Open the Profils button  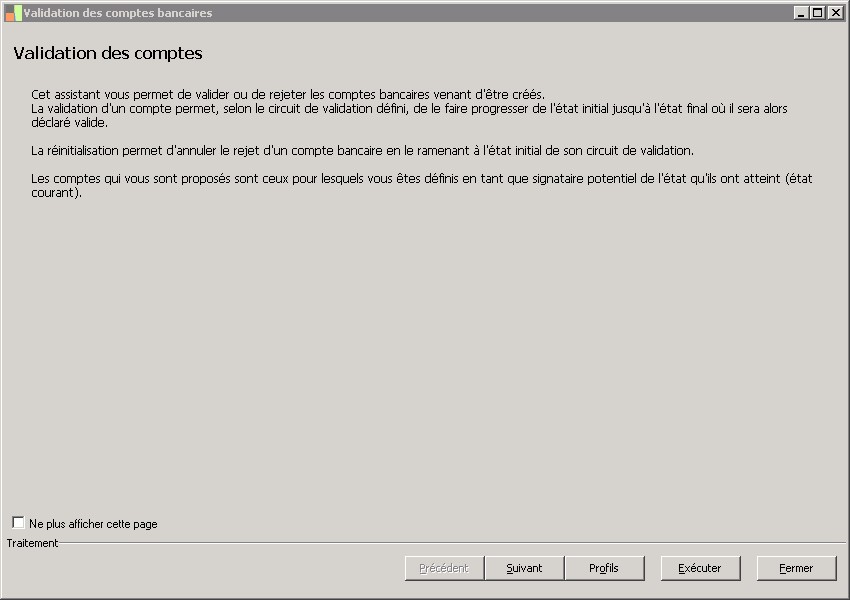coord(604,568)
